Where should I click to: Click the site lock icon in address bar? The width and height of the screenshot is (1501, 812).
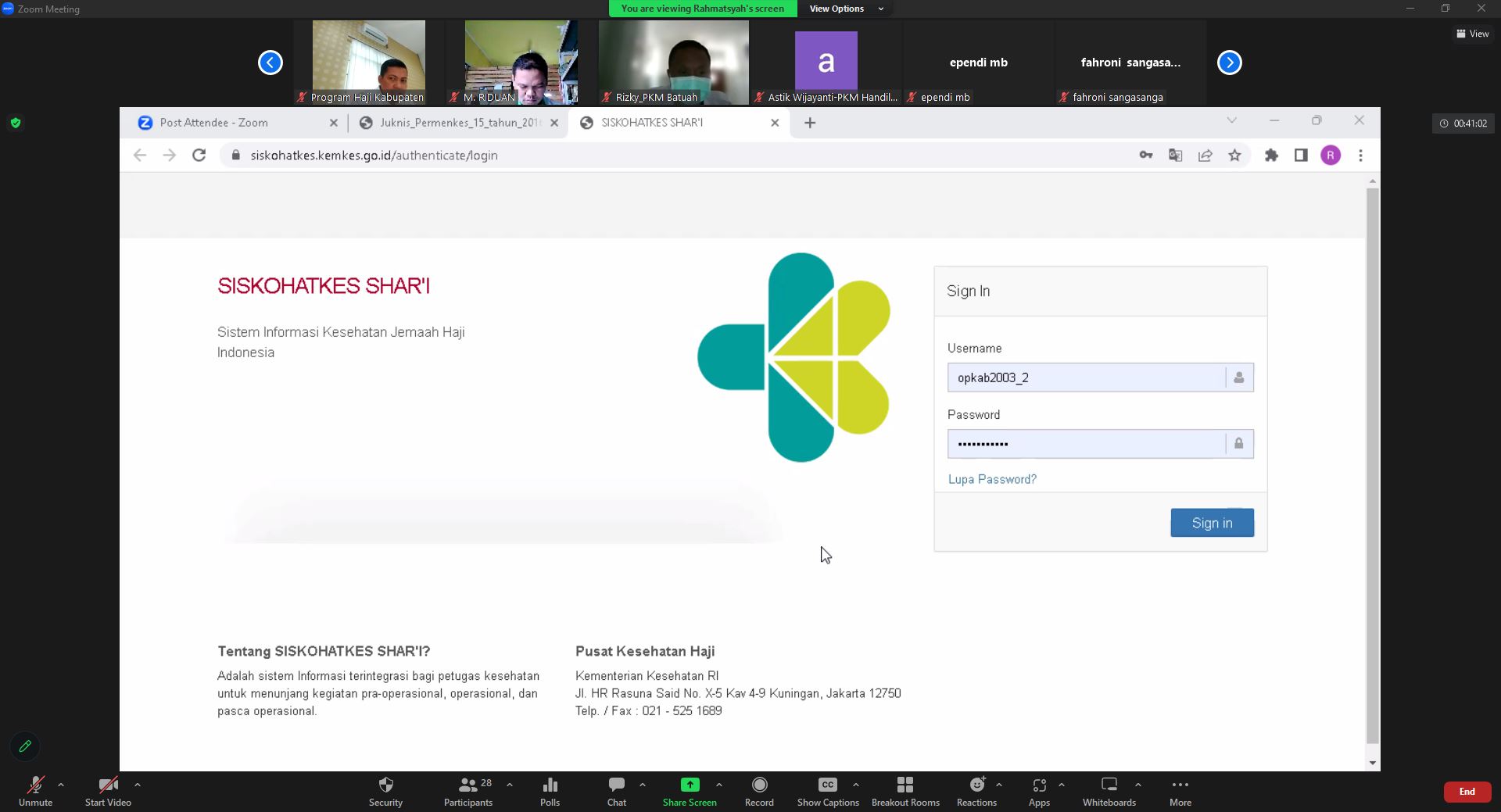(236, 156)
